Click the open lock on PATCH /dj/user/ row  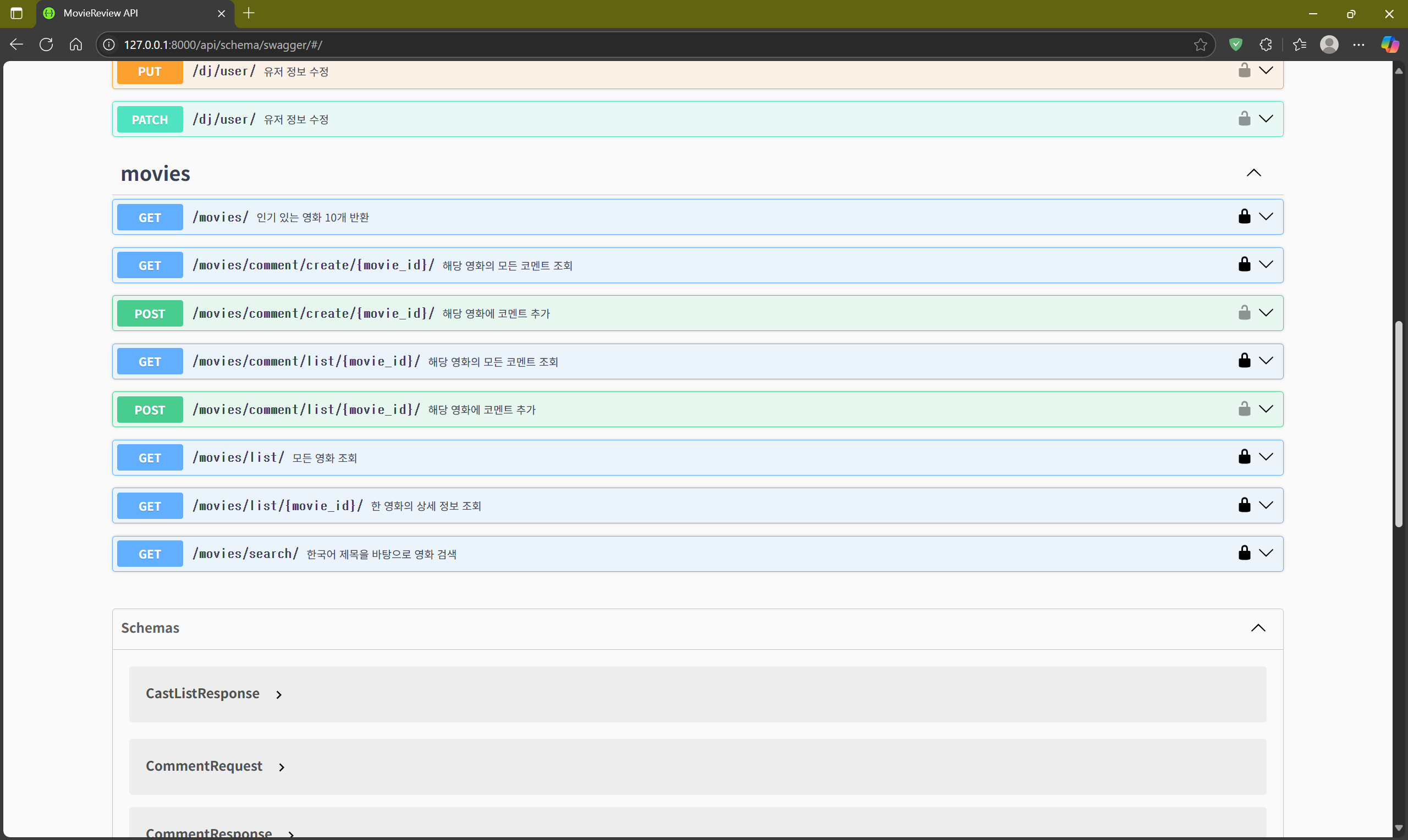tap(1244, 118)
